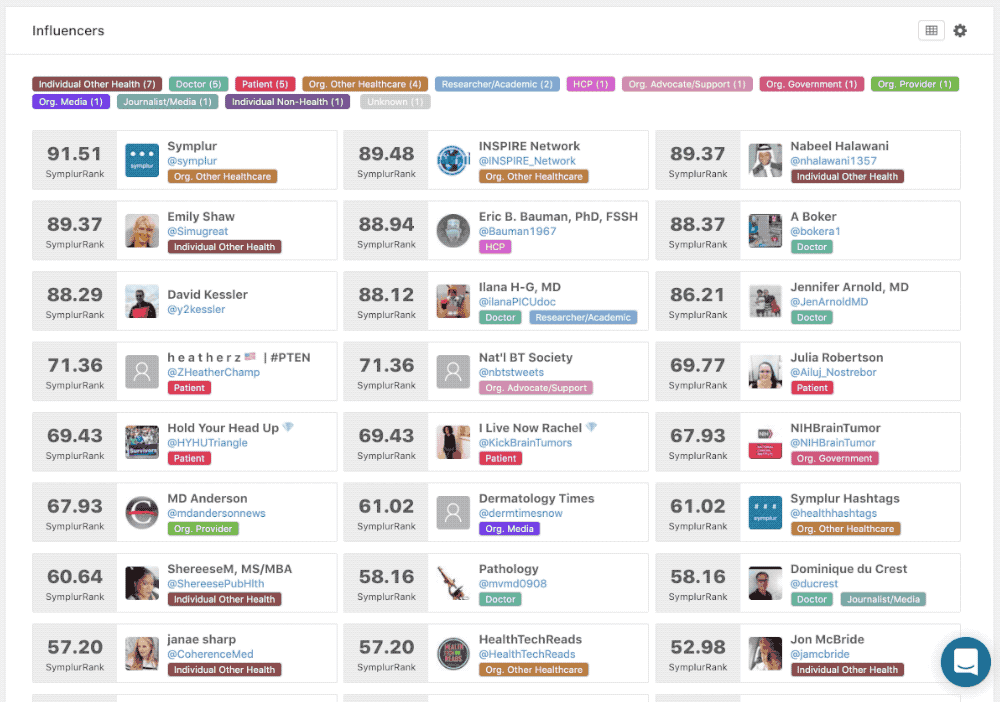Open the @INSPIRE_Network handle link
This screenshot has width=1000, height=702.
[x=527, y=161]
